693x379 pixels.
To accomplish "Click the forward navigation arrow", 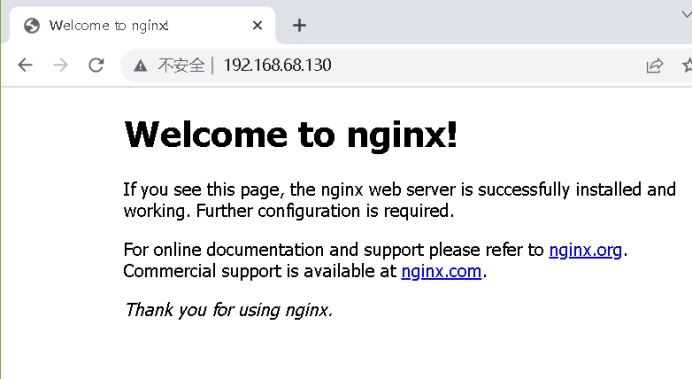I will (x=61, y=65).
